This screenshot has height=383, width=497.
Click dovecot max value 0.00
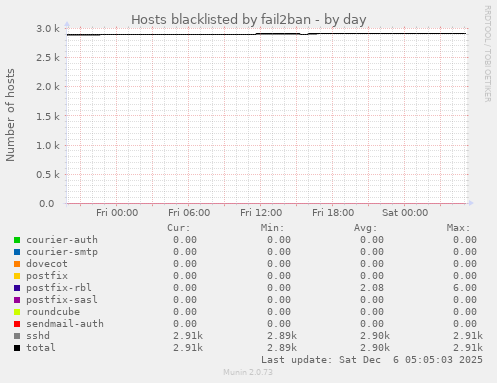pos(465,264)
